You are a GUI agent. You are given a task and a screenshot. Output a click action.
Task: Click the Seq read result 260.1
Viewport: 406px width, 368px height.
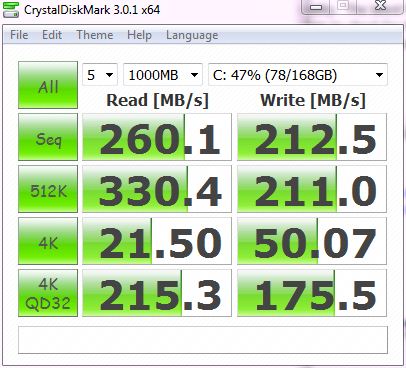[x=157, y=137]
